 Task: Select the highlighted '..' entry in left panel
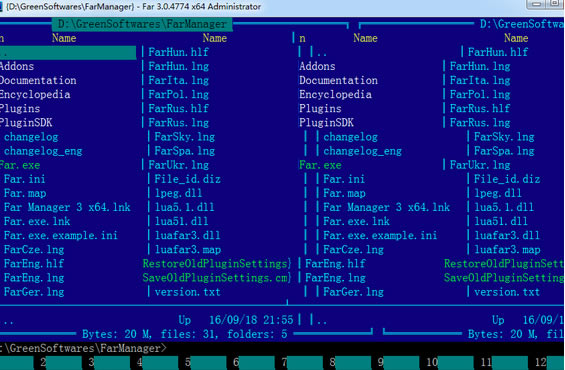point(68,52)
